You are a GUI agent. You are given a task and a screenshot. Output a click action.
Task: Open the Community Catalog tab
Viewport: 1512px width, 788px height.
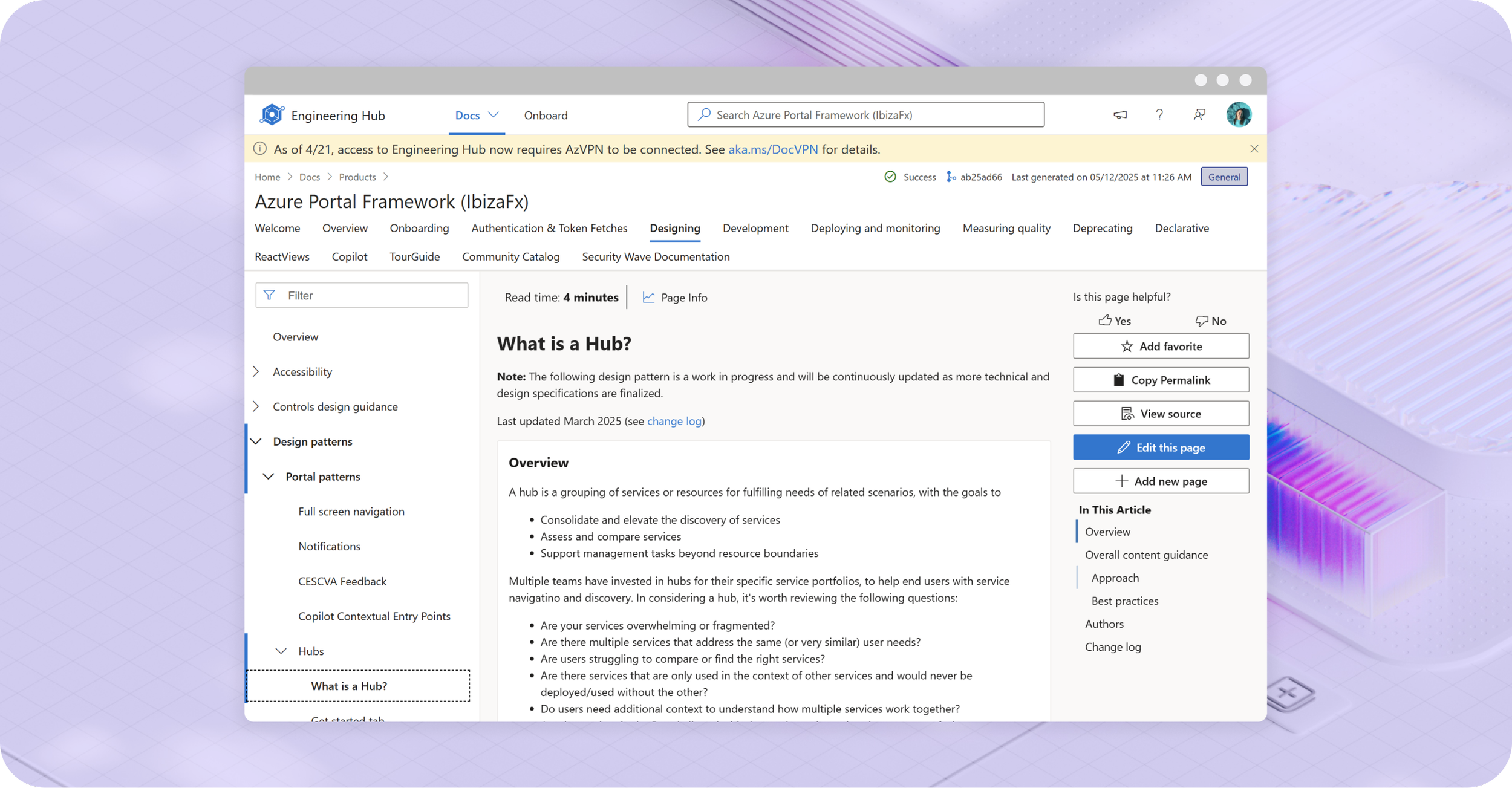(x=510, y=256)
